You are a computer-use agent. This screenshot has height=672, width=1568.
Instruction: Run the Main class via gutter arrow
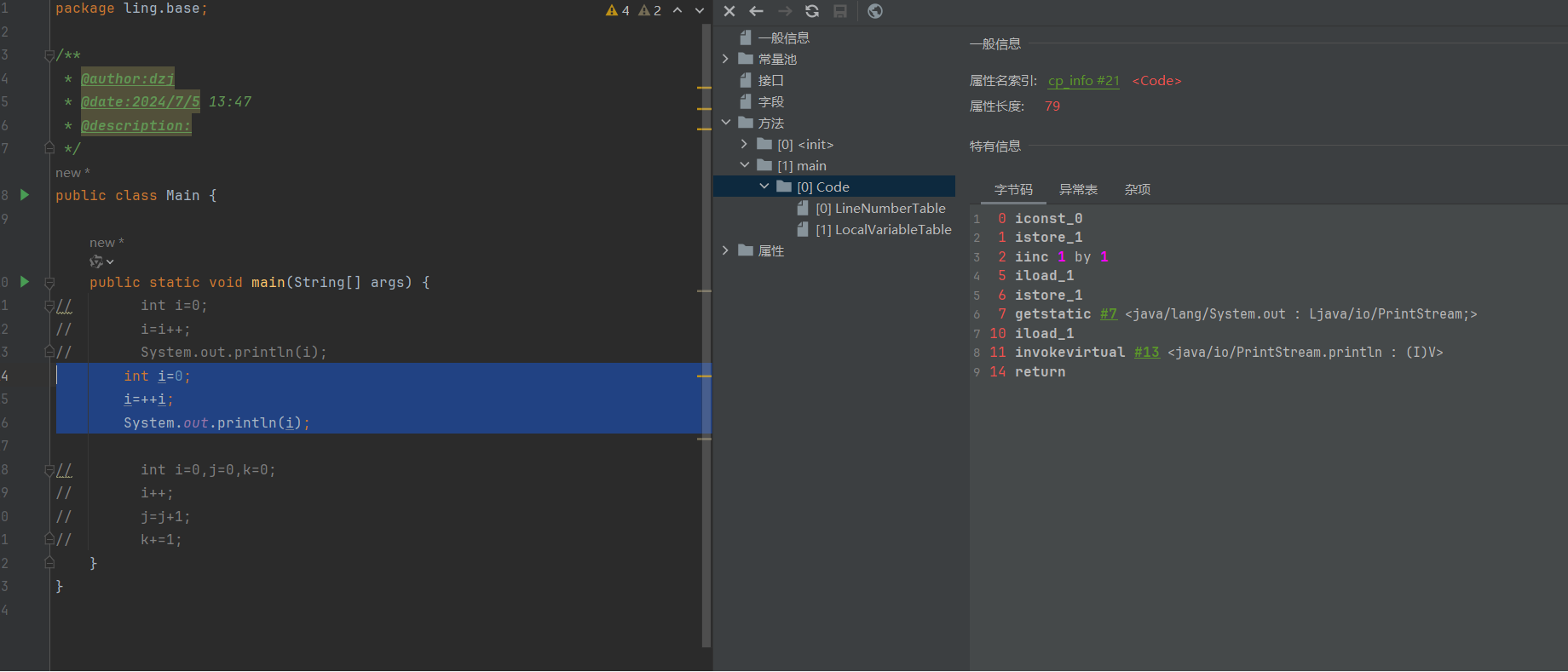pos(25,195)
